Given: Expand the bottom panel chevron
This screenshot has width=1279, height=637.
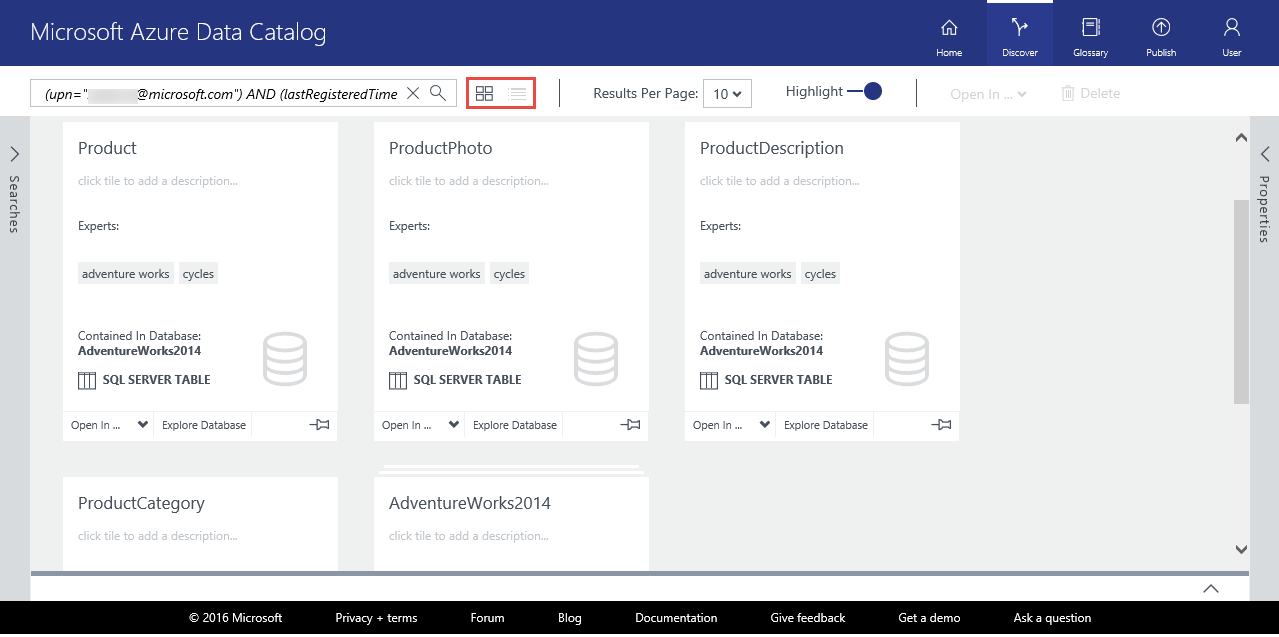Looking at the screenshot, I should (1210, 588).
